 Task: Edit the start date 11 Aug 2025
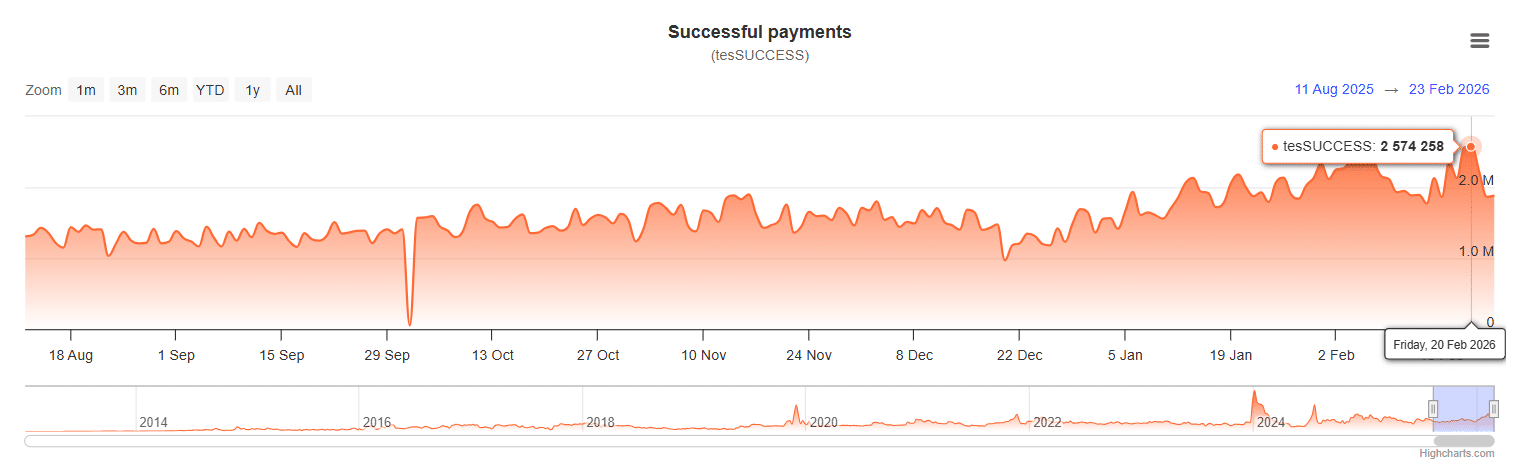click(x=1334, y=89)
